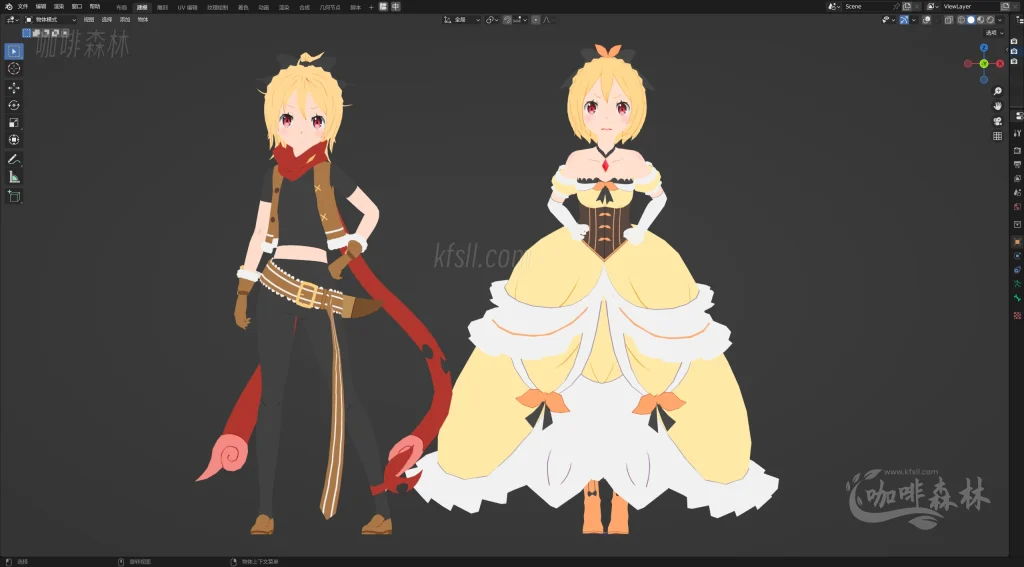1024x567 pixels.
Task: Toggle the snapping magnet button
Action: point(507,20)
